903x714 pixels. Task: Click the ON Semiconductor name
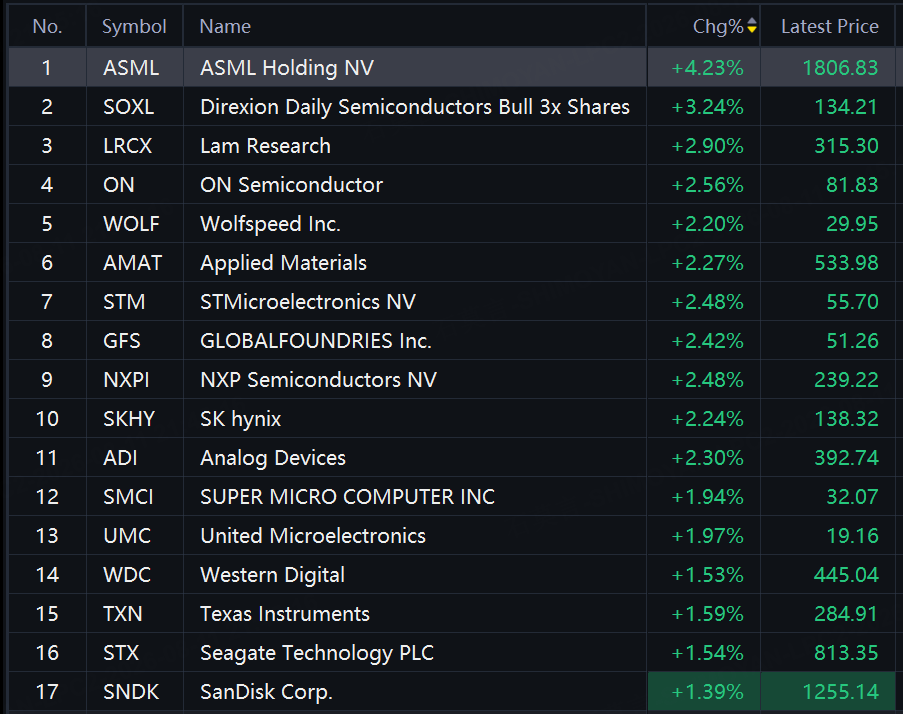click(291, 185)
